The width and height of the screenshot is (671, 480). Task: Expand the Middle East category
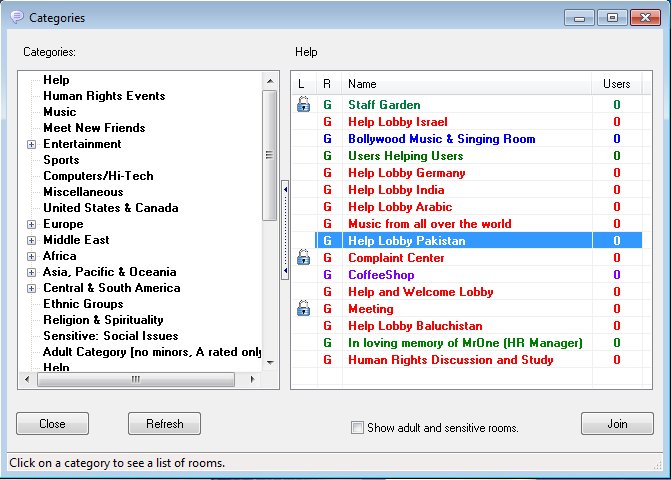[x=32, y=240]
